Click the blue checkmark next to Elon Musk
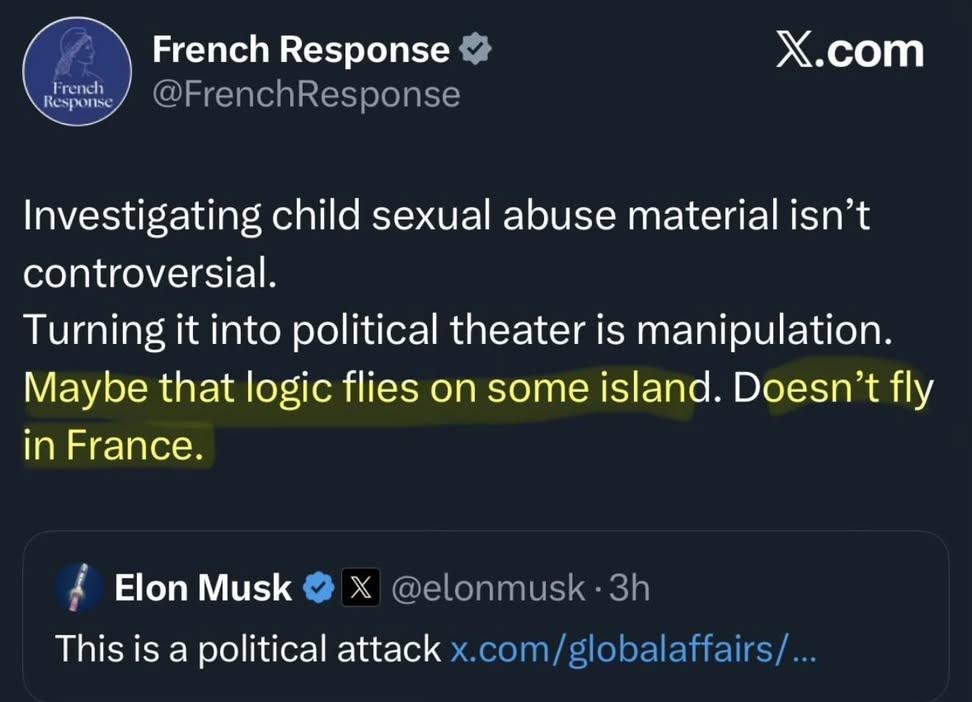This screenshot has height=702, width=972. [319, 587]
